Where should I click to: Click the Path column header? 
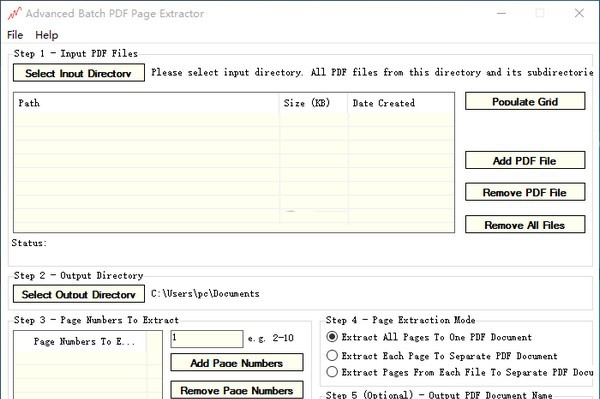click(x=147, y=103)
